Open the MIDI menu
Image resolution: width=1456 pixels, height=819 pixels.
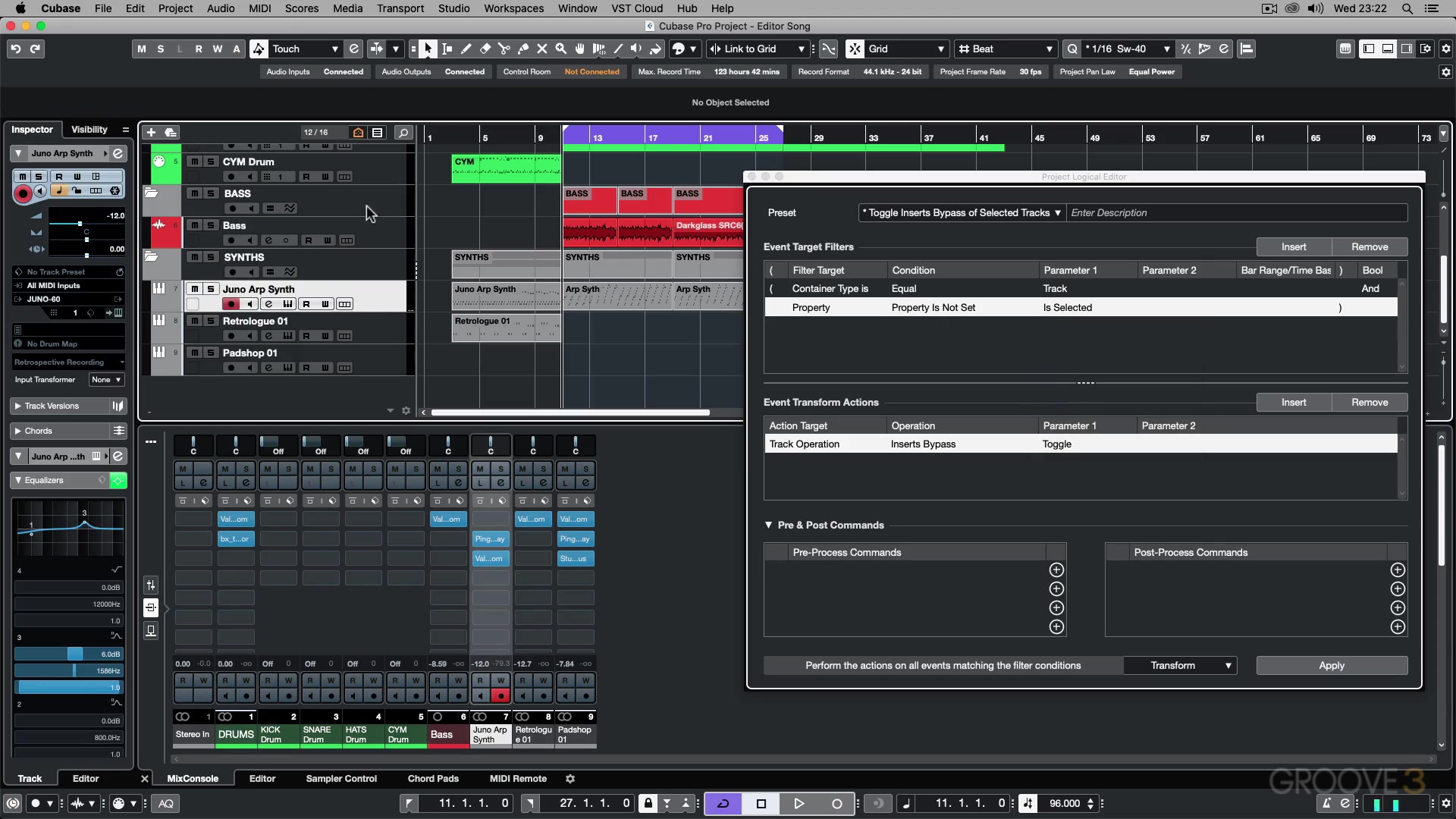coord(259,8)
